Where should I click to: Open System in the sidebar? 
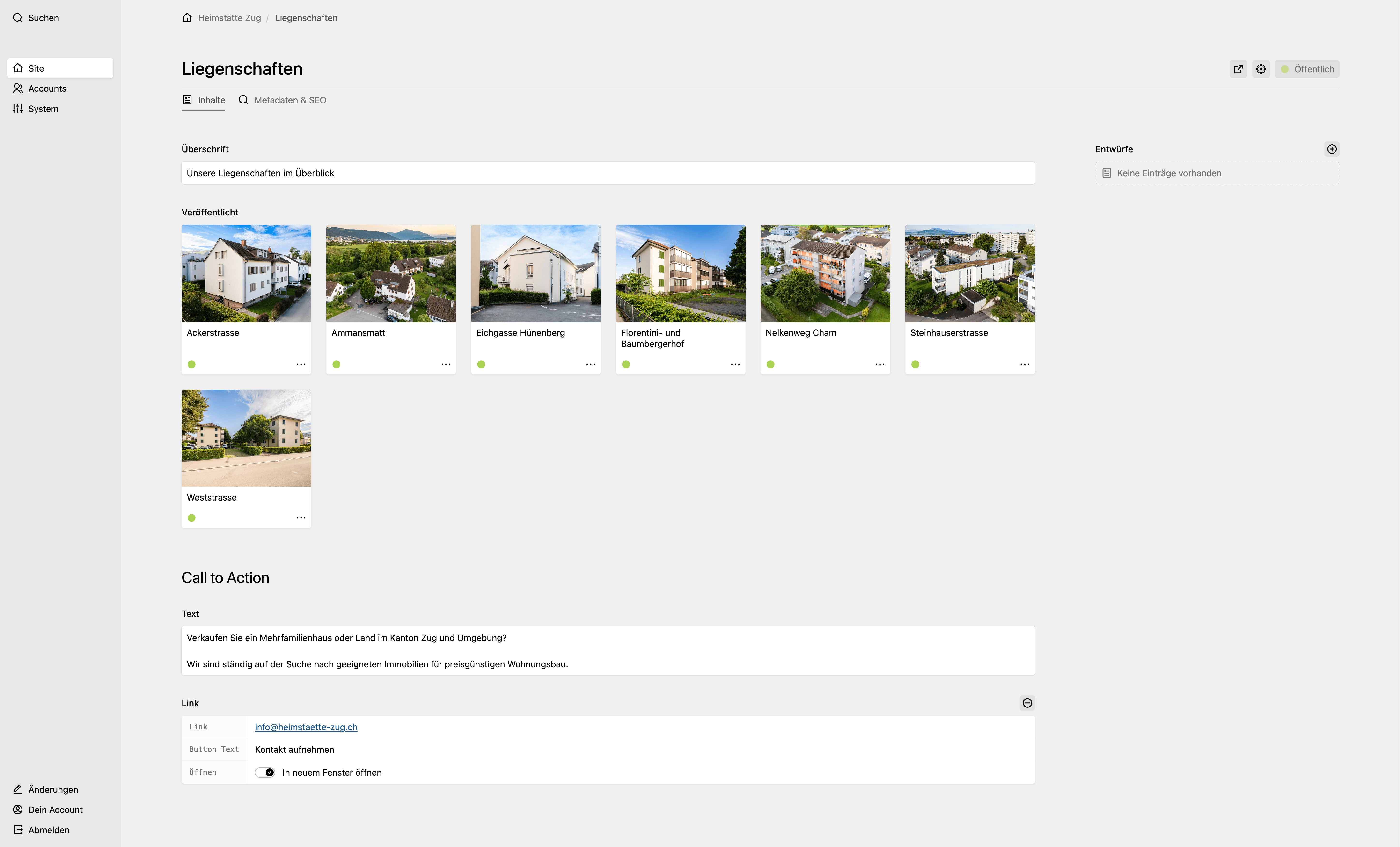pos(36,109)
